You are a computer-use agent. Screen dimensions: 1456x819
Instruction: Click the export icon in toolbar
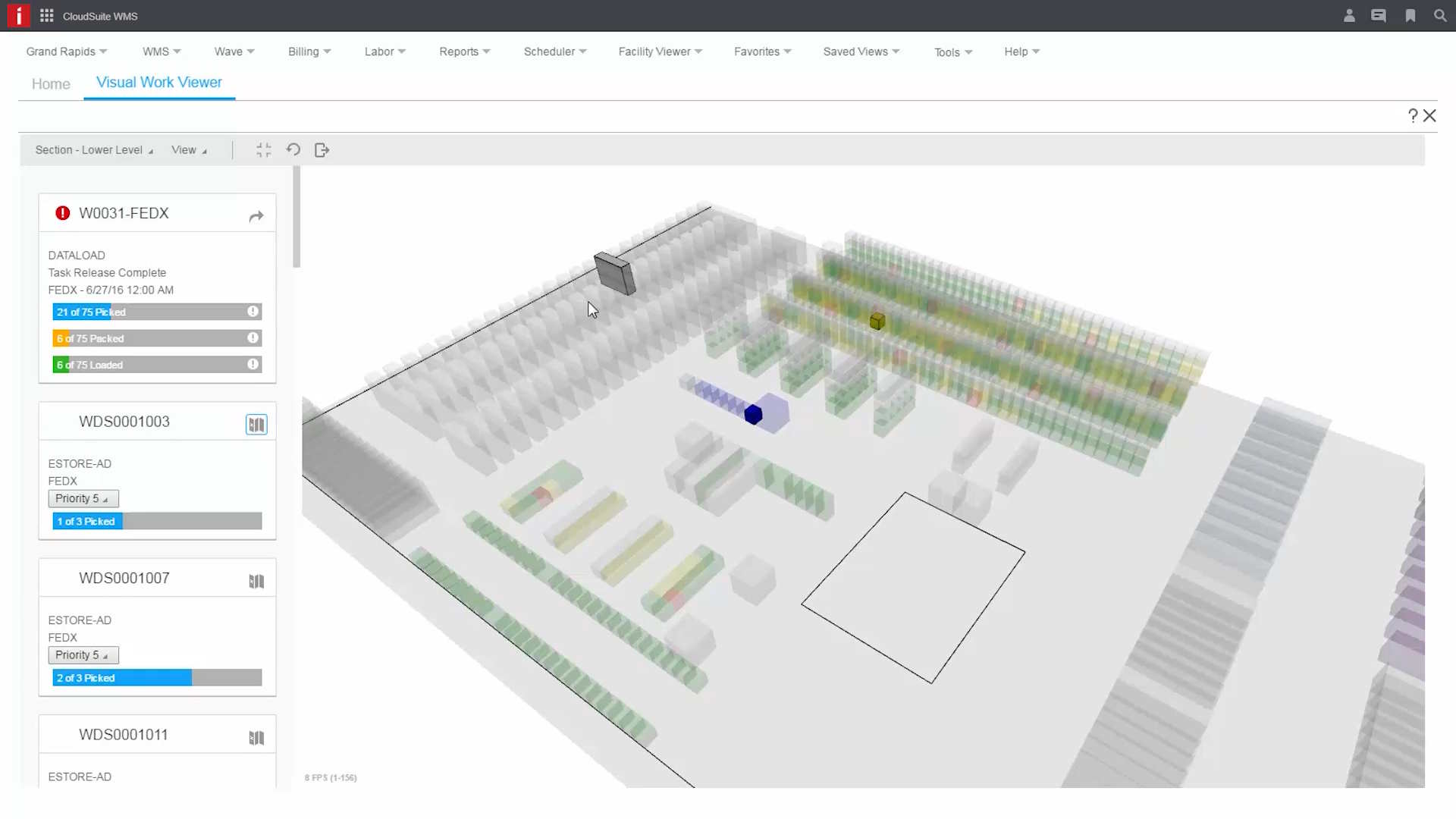point(322,150)
